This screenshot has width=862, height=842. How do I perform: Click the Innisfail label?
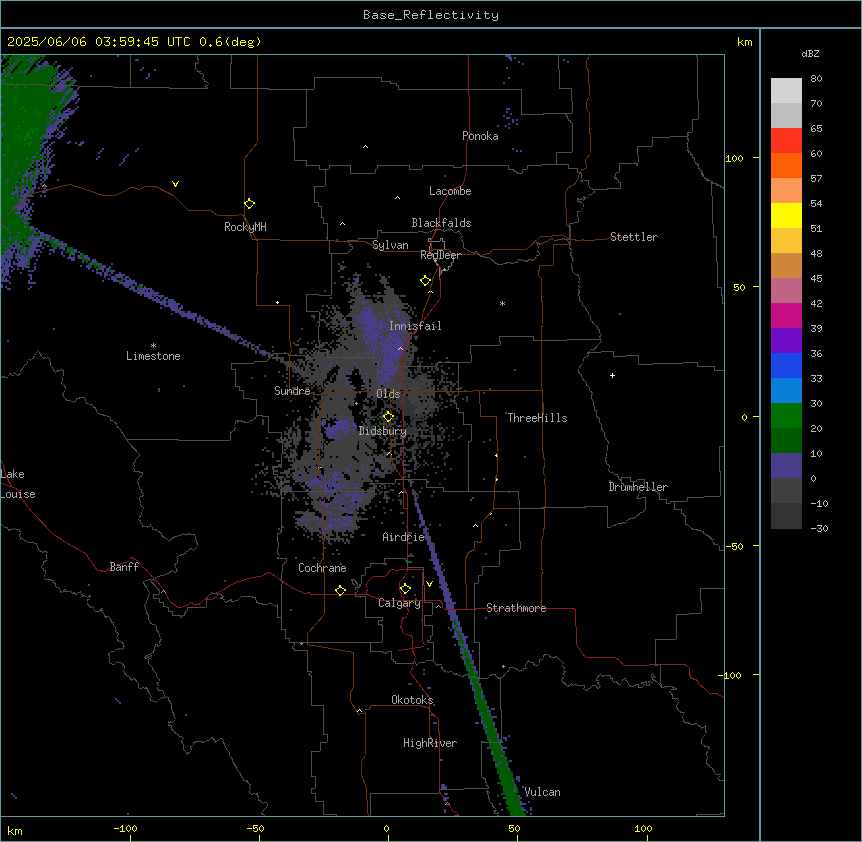(415, 326)
